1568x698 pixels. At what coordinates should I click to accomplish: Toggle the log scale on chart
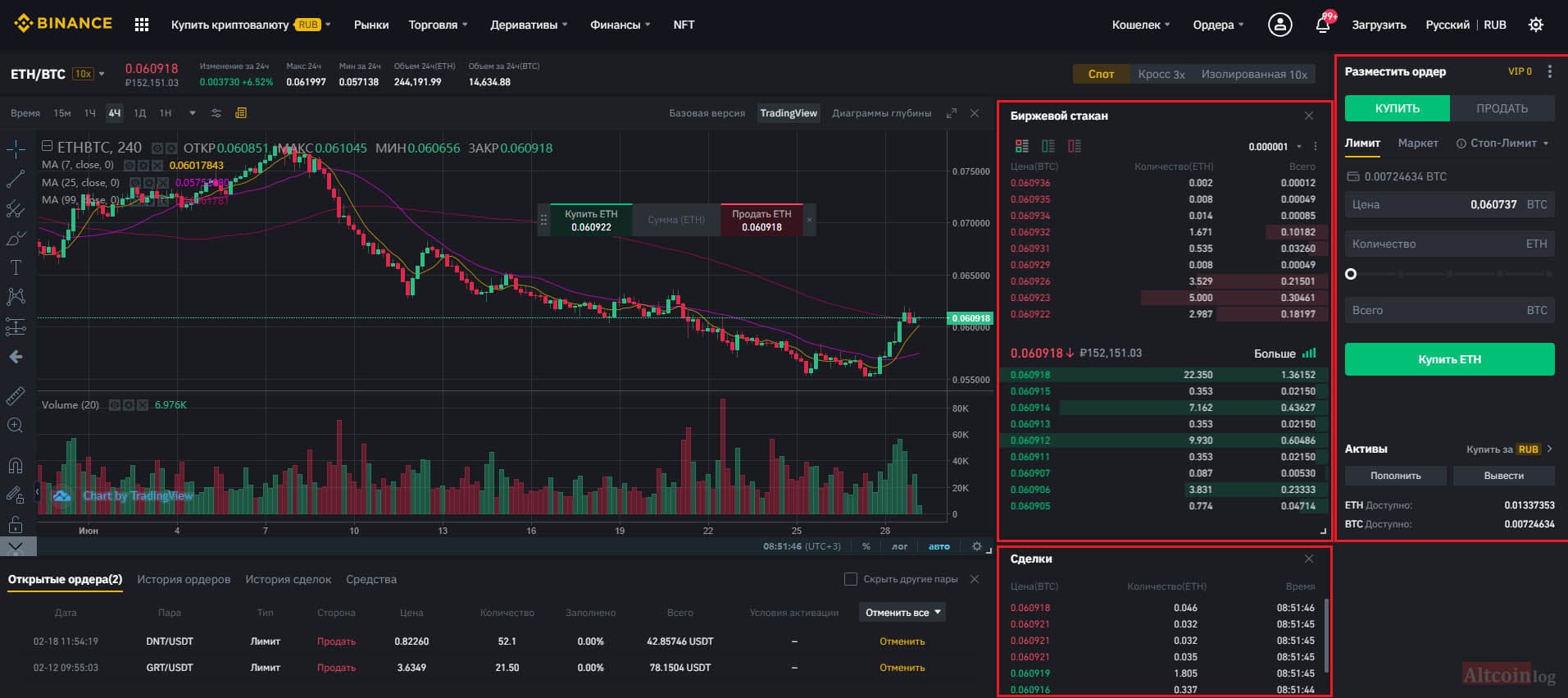coord(900,546)
